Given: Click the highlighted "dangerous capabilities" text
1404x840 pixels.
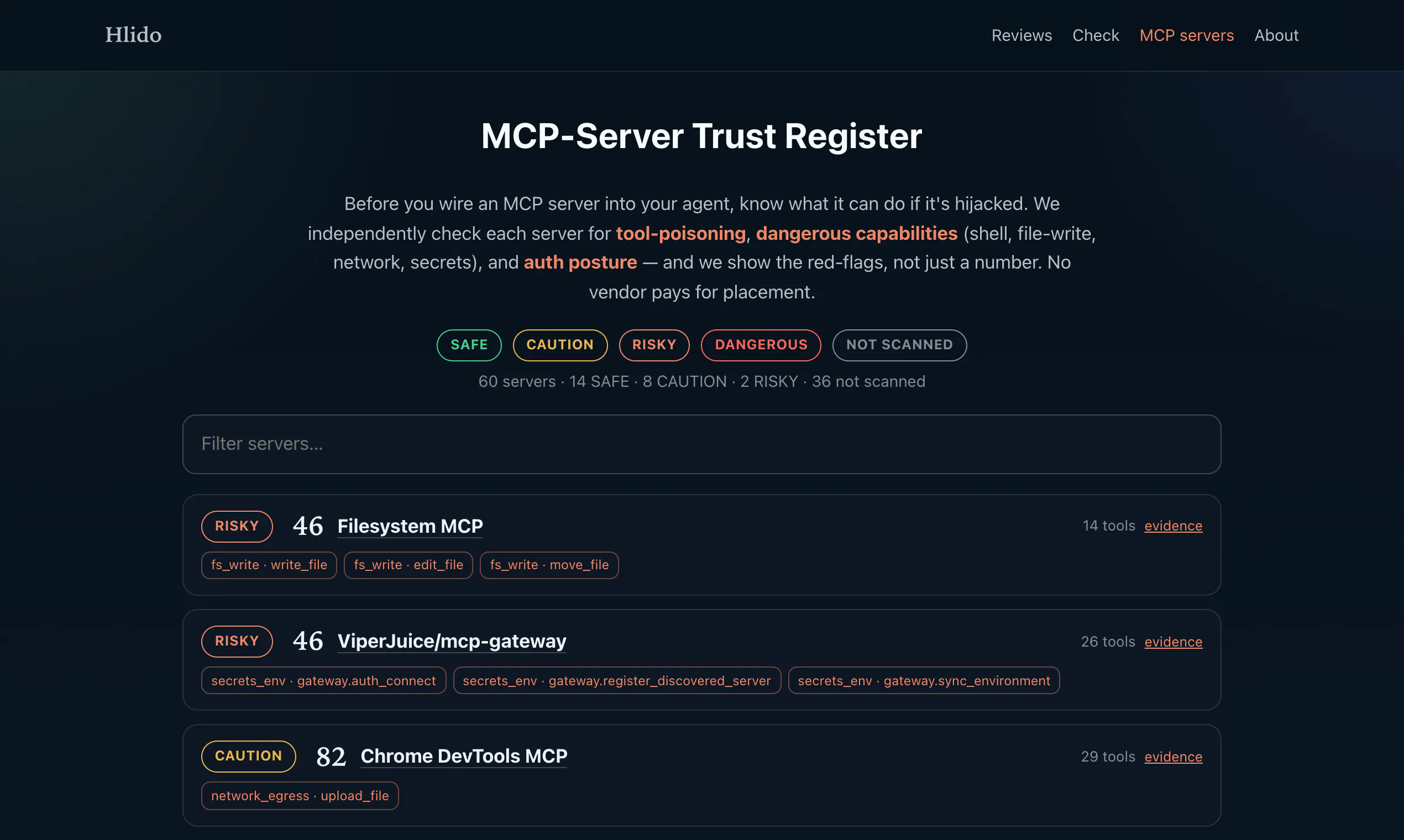Looking at the screenshot, I should (x=857, y=233).
